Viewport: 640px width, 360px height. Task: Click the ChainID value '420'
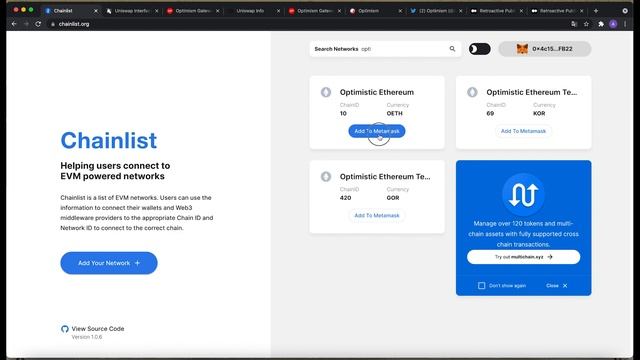click(x=345, y=198)
